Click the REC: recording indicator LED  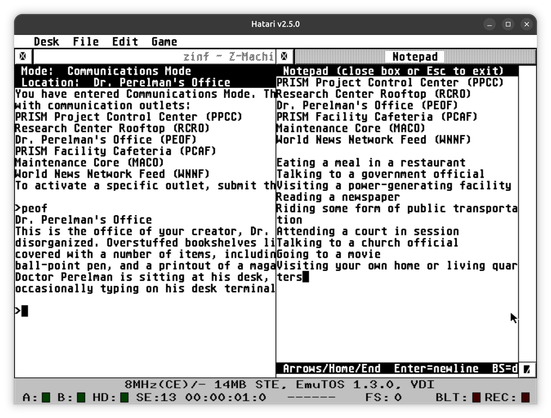click(x=525, y=398)
